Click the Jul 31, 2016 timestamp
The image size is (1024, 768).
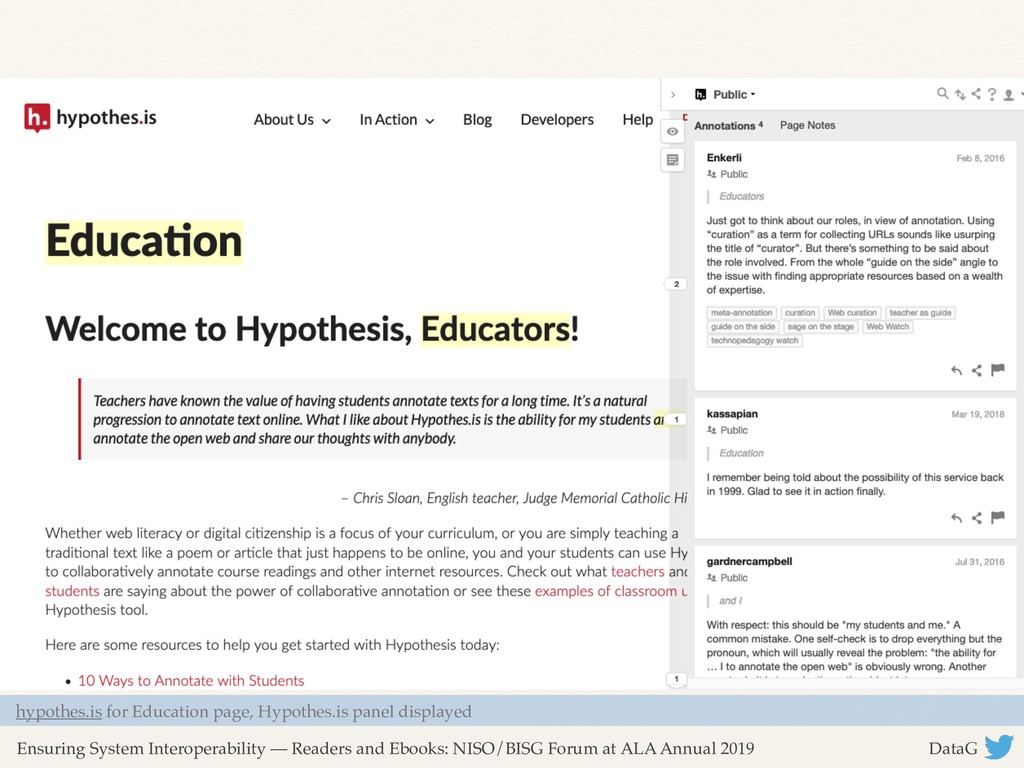980,562
